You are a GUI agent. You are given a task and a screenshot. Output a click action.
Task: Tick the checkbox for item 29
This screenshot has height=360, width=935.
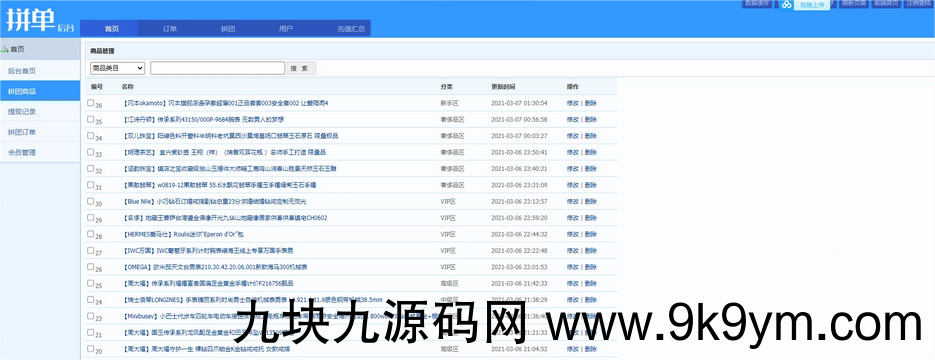[91, 218]
